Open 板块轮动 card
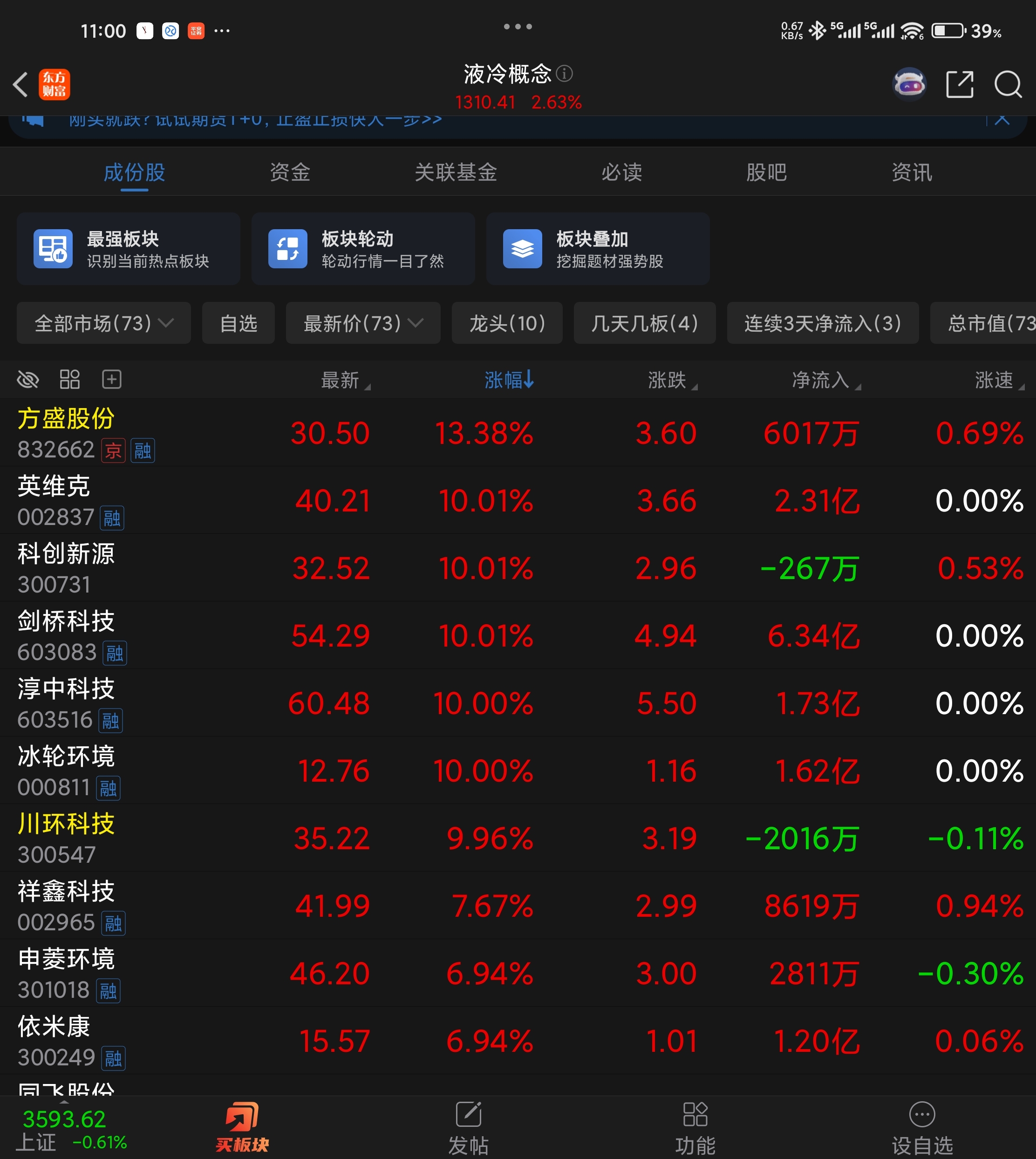Image resolution: width=1036 pixels, height=1159 pixels. pyautogui.click(x=363, y=249)
